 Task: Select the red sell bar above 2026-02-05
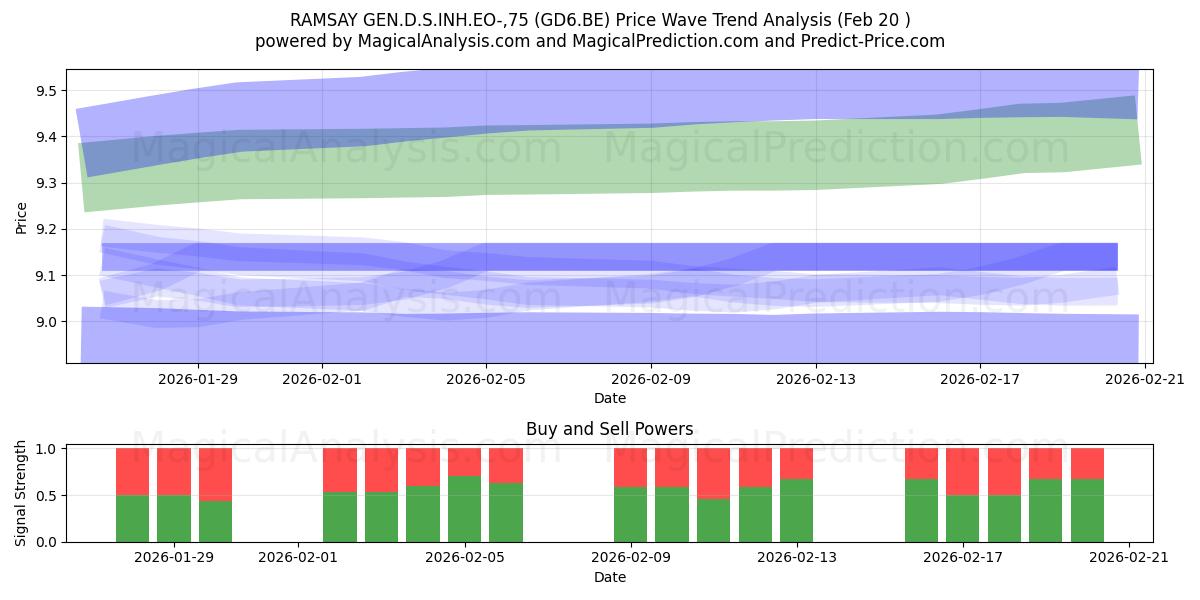tap(465, 462)
